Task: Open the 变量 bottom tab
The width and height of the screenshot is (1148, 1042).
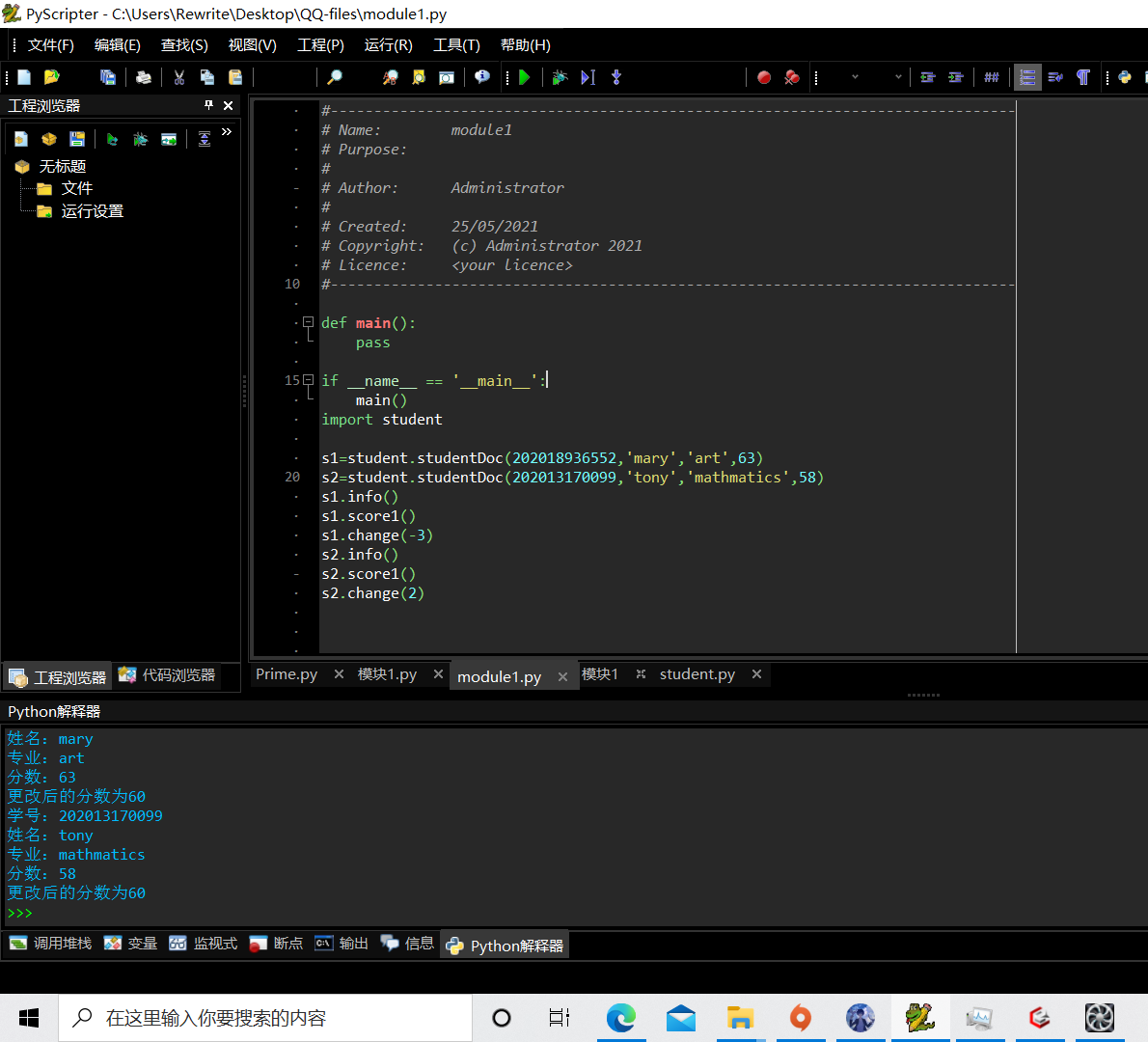Action: pyautogui.click(x=131, y=944)
